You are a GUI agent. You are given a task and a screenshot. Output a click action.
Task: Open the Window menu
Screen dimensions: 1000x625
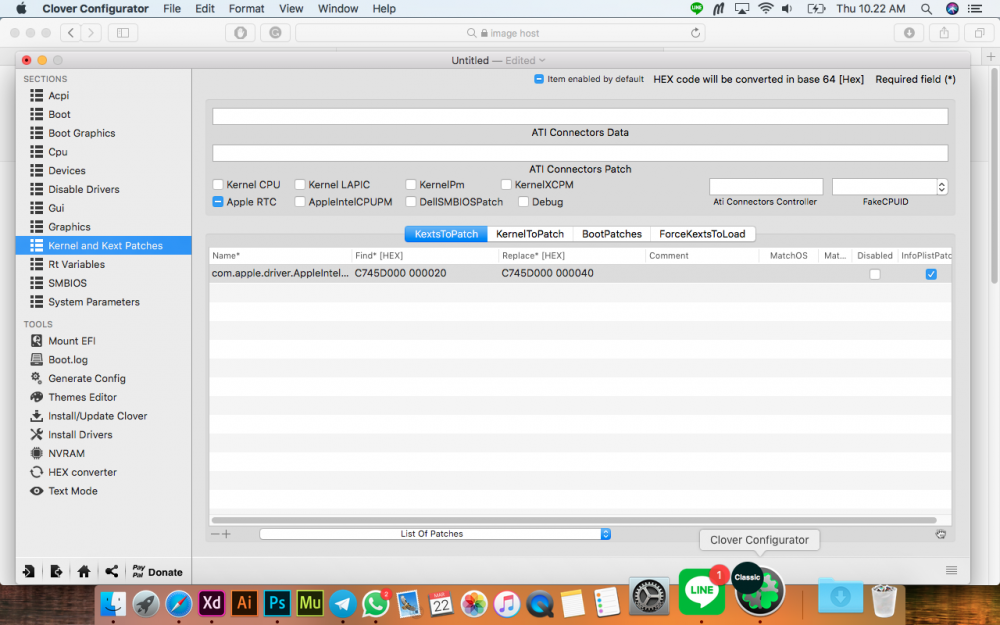pos(337,9)
